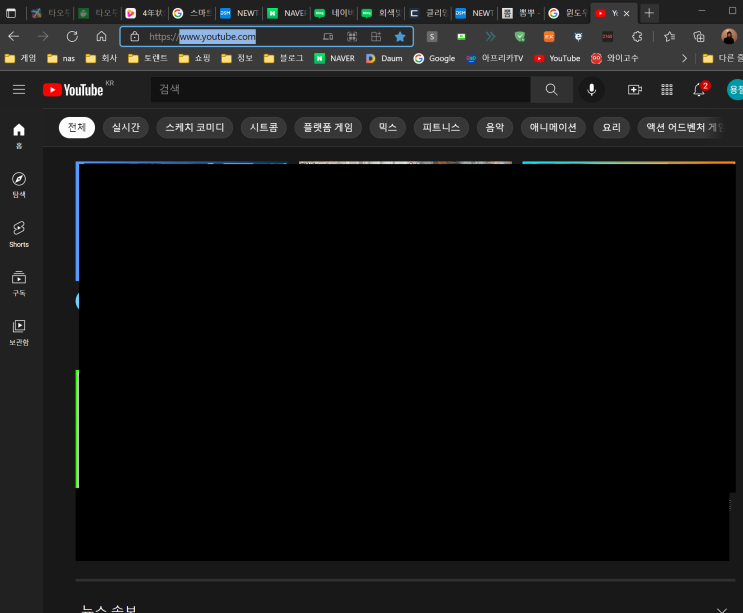Open the Extensions puzzle icon
The width and height of the screenshot is (743, 613).
637,36
